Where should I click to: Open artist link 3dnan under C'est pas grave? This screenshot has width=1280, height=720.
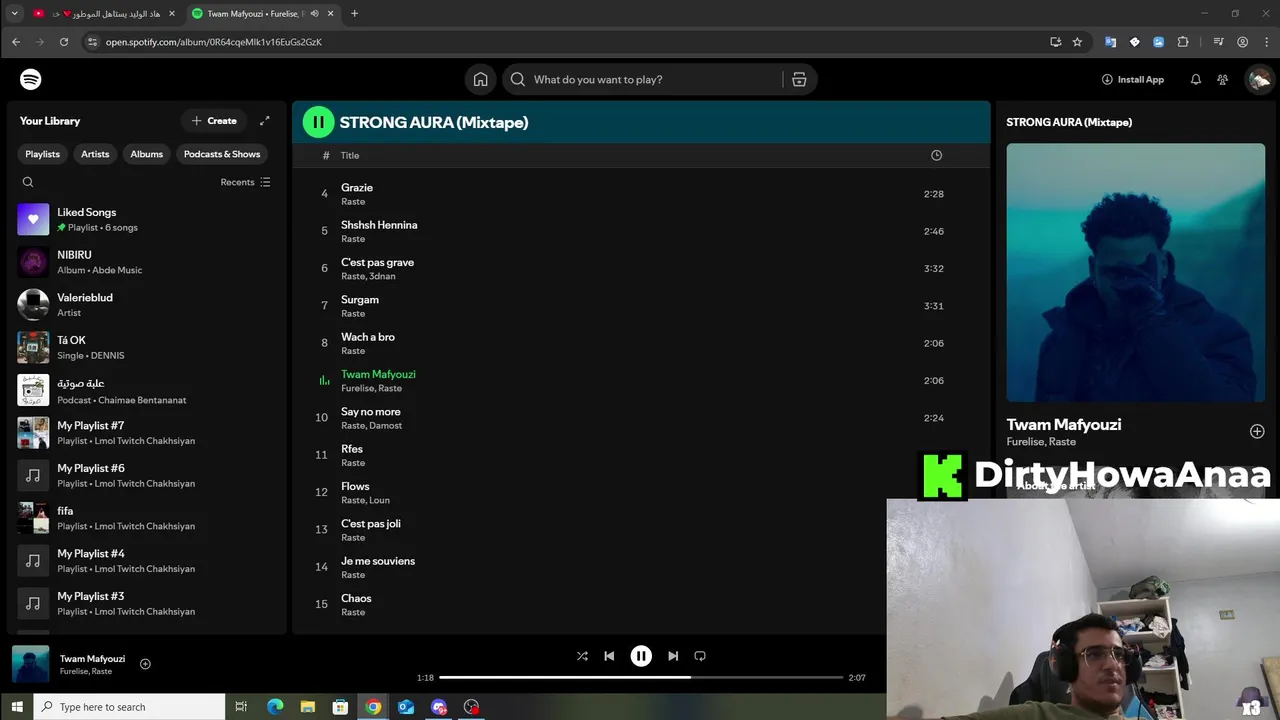[x=382, y=276]
